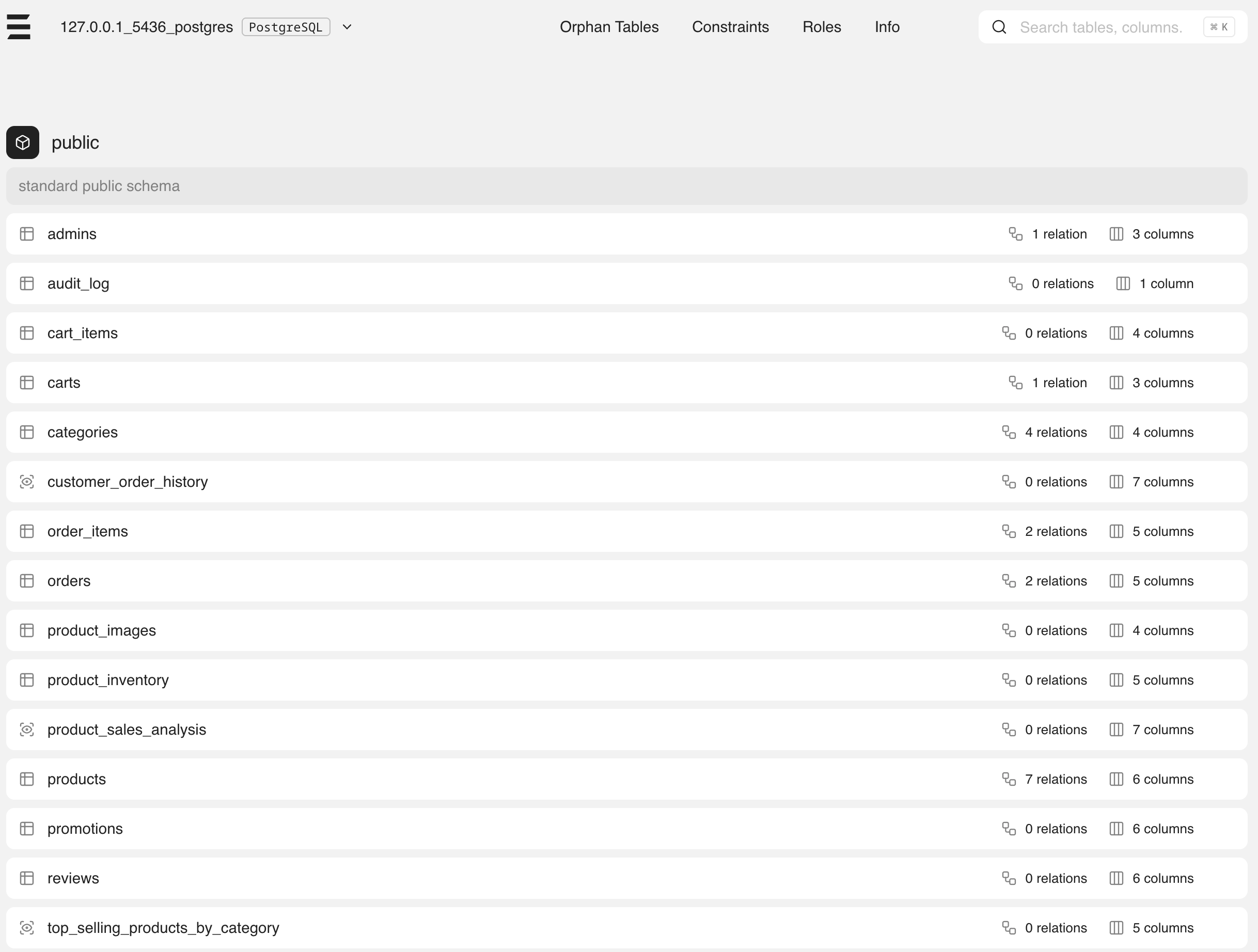Open the Roles section
1258x952 pixels.
pyautogui.click(x=821, y=27)
